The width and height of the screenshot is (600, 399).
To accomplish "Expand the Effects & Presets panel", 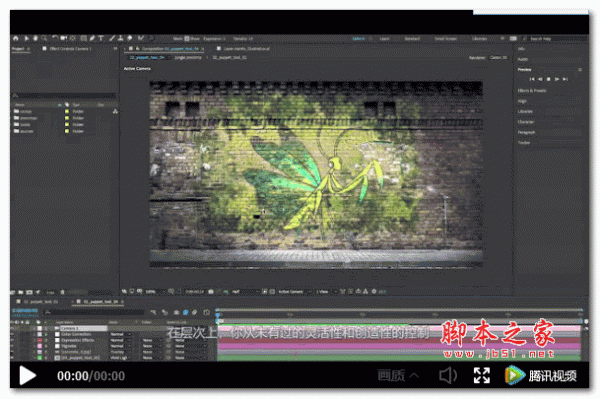I will tap(532, 91).
